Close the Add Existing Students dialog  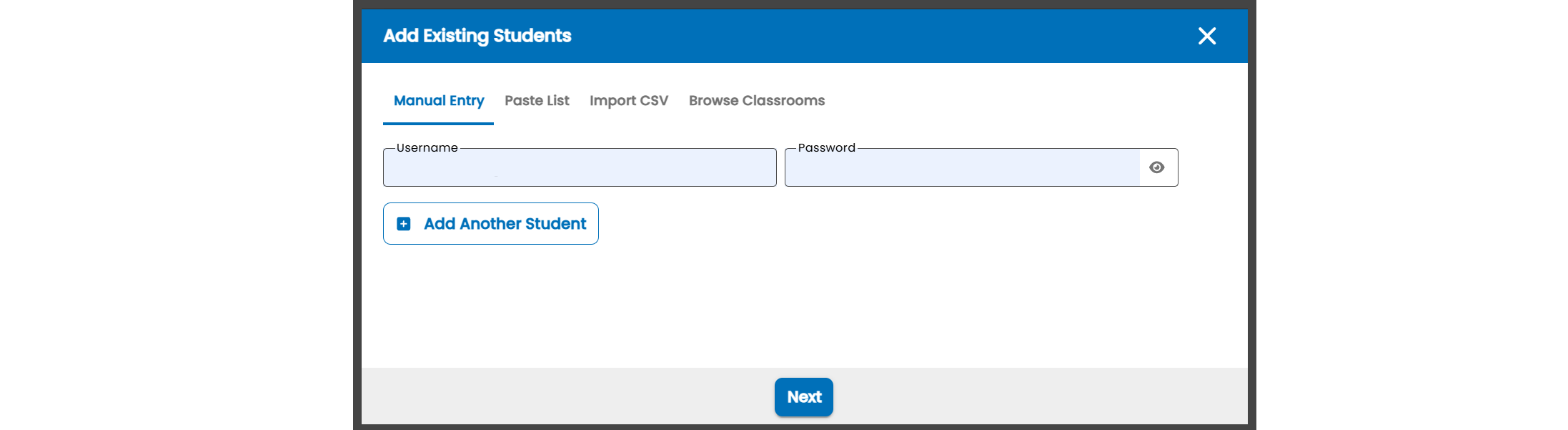tap(1207, 36)
